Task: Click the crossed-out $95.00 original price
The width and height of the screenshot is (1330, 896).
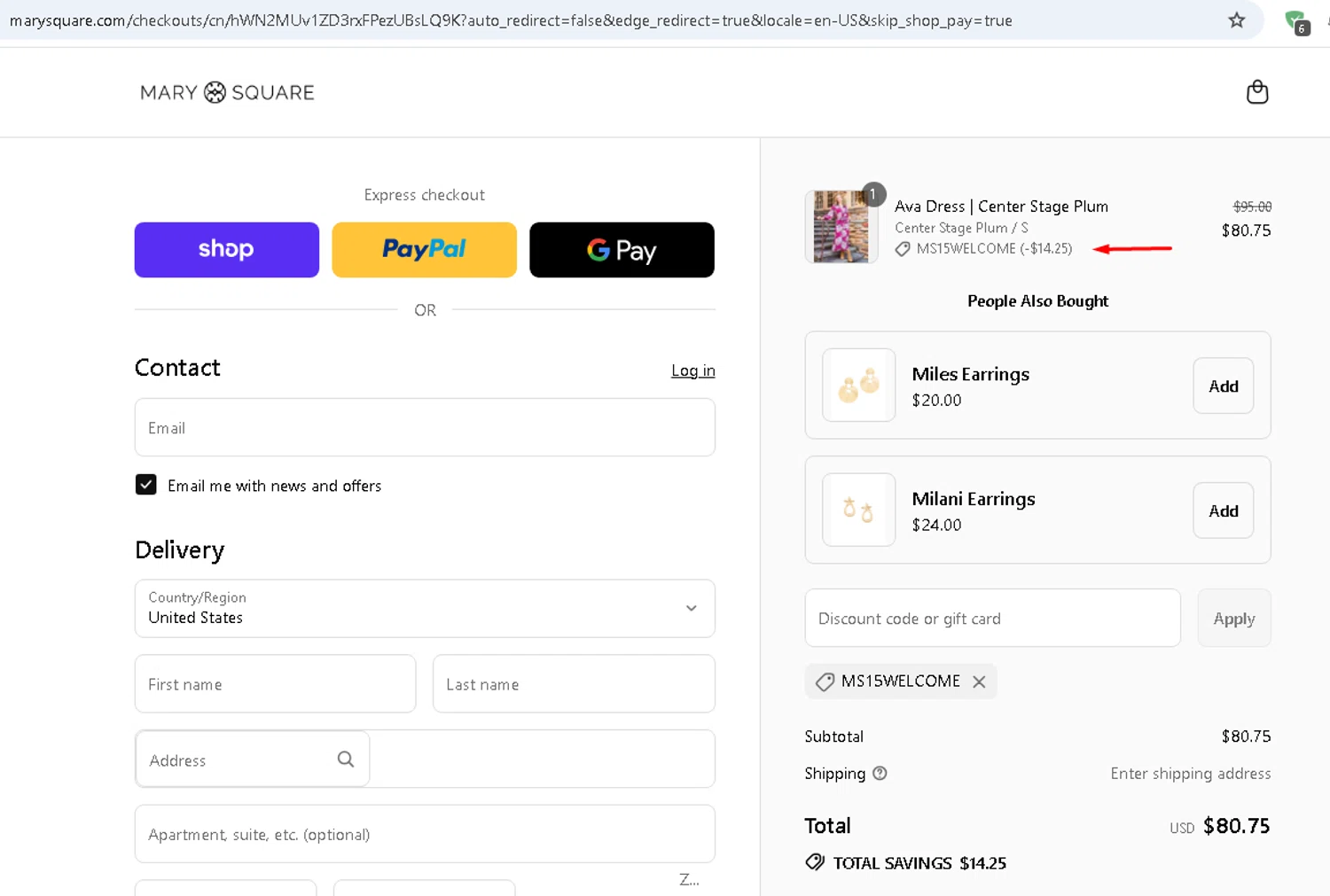Action: 1252,206
